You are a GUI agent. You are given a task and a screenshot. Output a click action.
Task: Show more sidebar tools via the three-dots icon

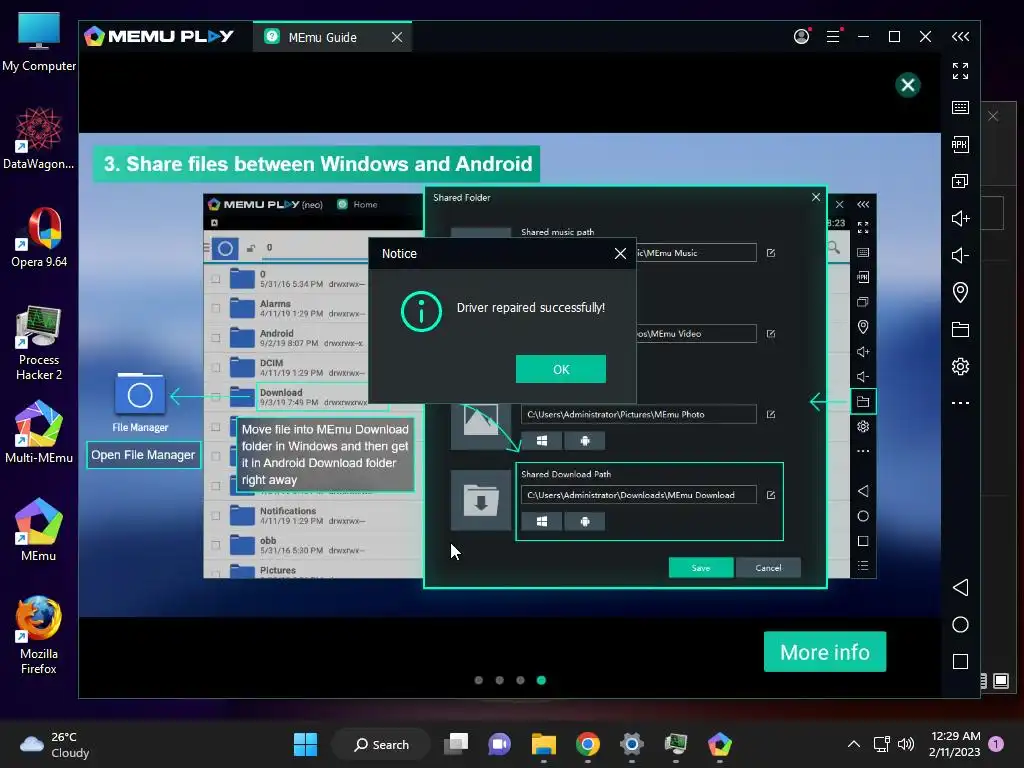960,403
